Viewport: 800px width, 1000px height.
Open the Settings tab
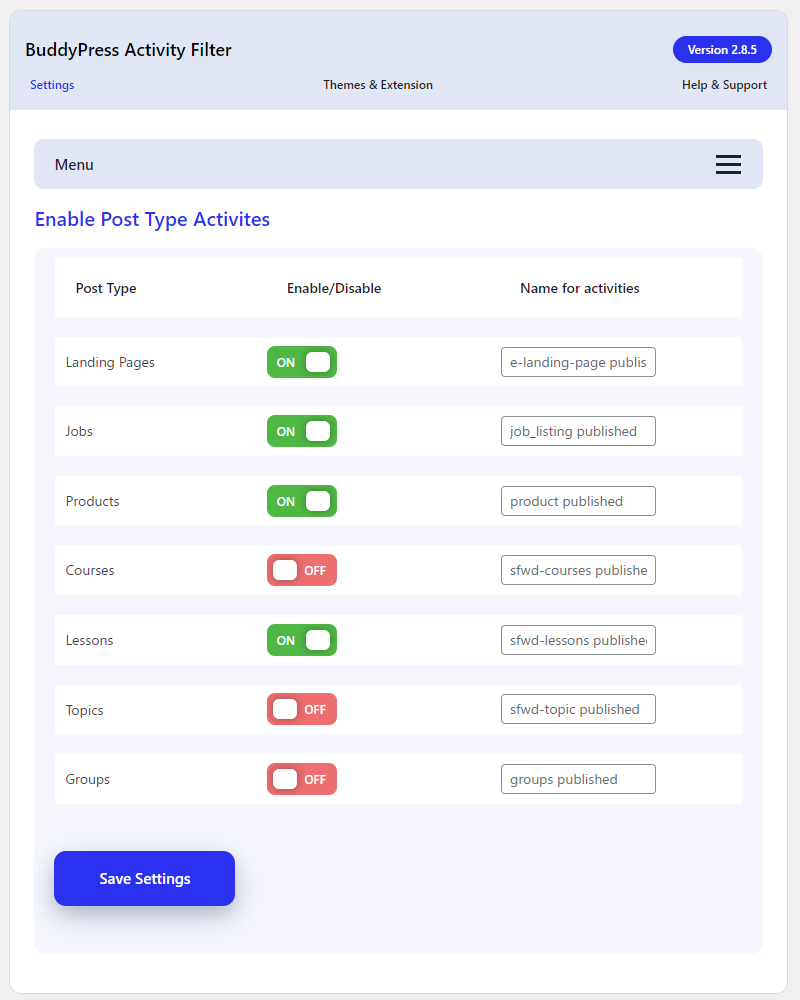point(52,85)
